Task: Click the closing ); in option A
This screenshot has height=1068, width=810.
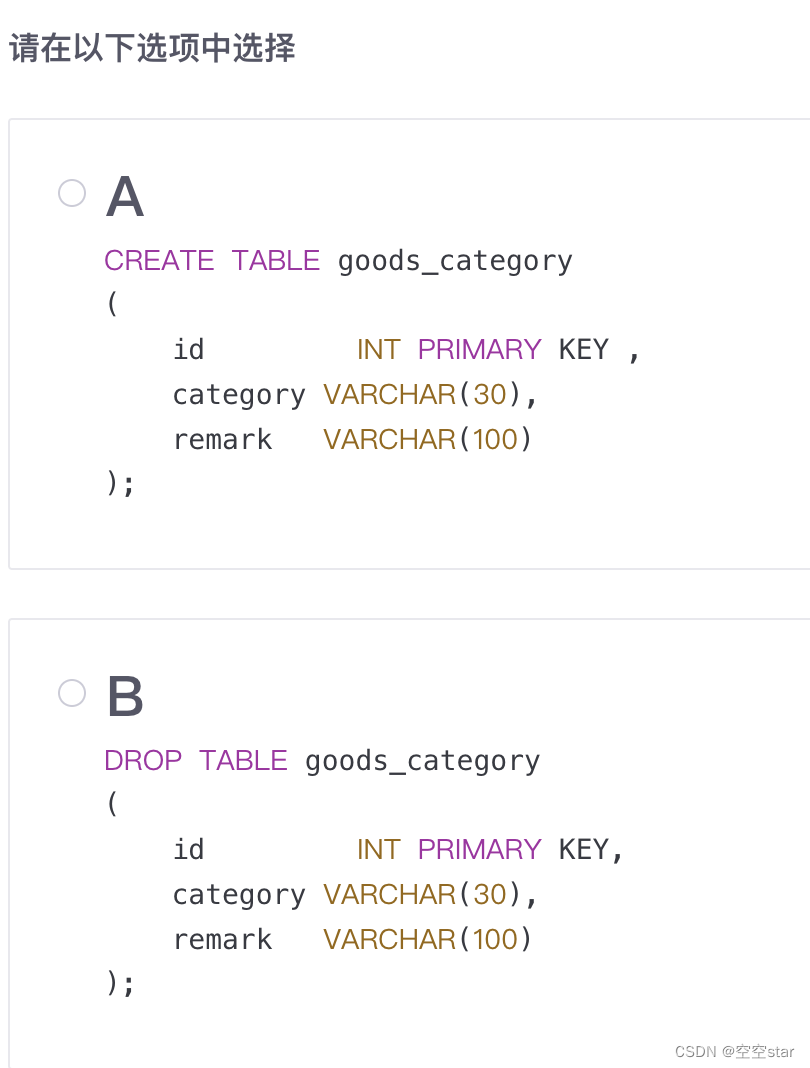Action: (121, 484)
